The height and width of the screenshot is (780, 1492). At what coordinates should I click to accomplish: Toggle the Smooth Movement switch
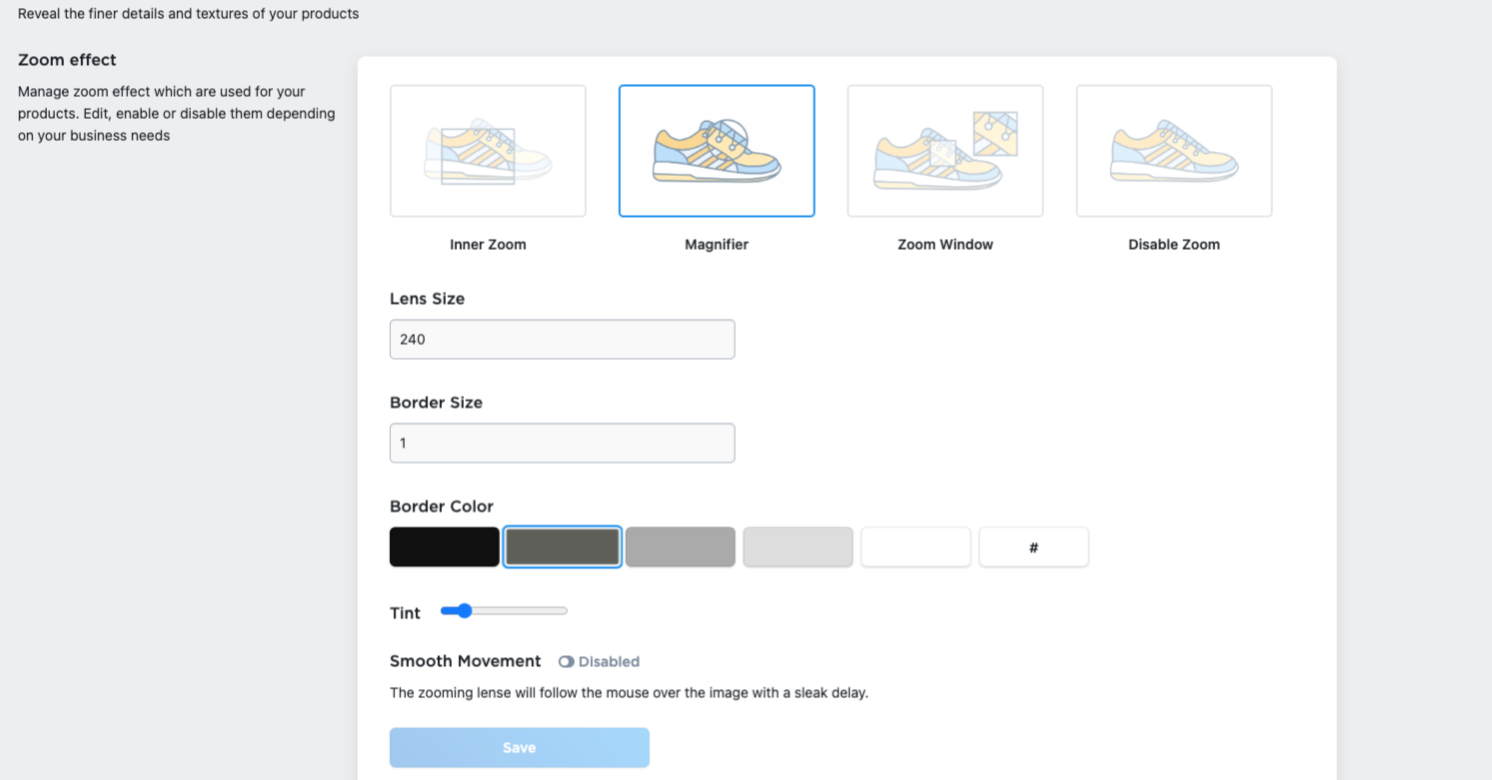(566, 662)
